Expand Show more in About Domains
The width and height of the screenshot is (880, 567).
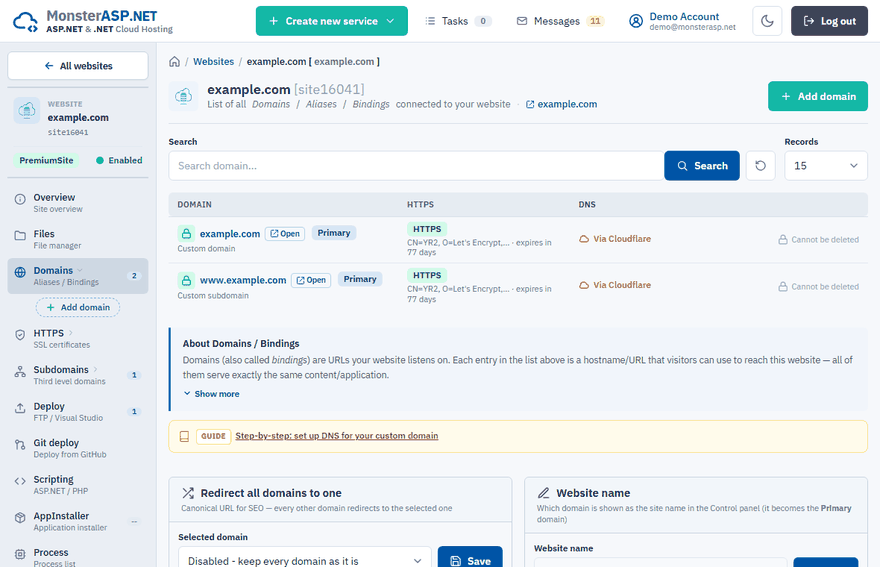212,394
